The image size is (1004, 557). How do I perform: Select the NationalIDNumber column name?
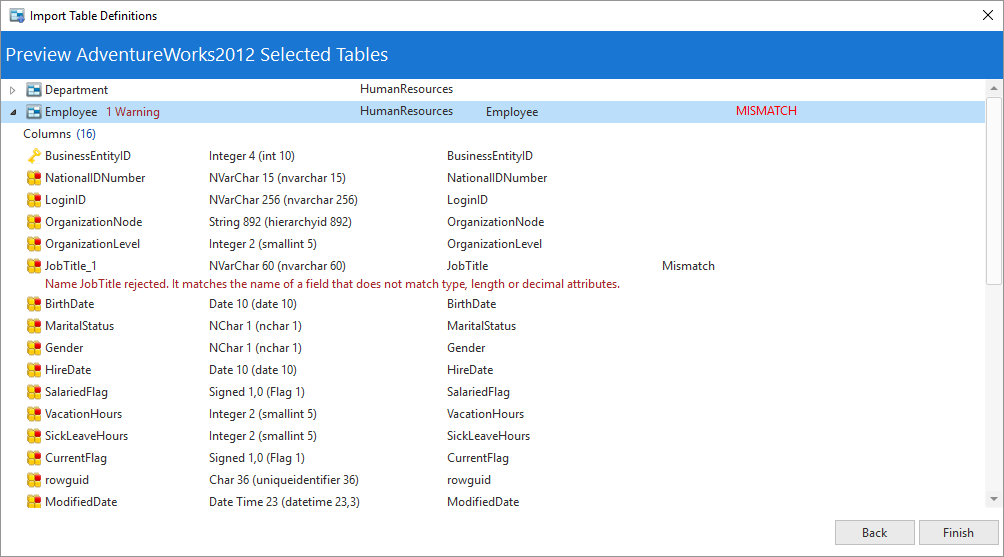[95, 178]
